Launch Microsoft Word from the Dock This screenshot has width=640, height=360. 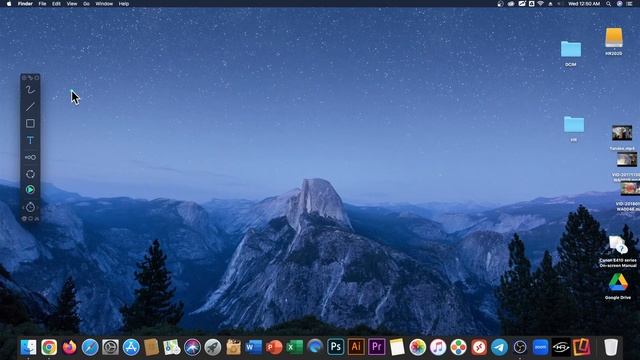point(253,347)
